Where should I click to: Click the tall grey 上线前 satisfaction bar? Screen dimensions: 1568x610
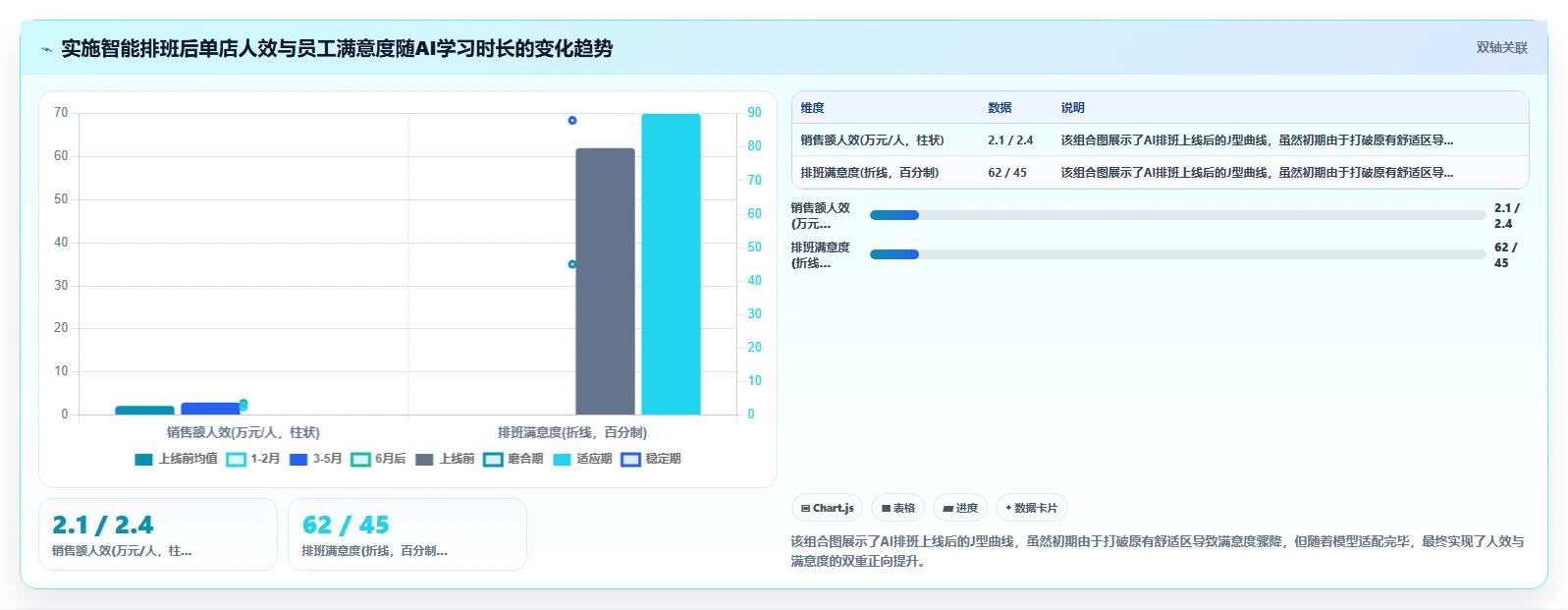pos(605,281)
